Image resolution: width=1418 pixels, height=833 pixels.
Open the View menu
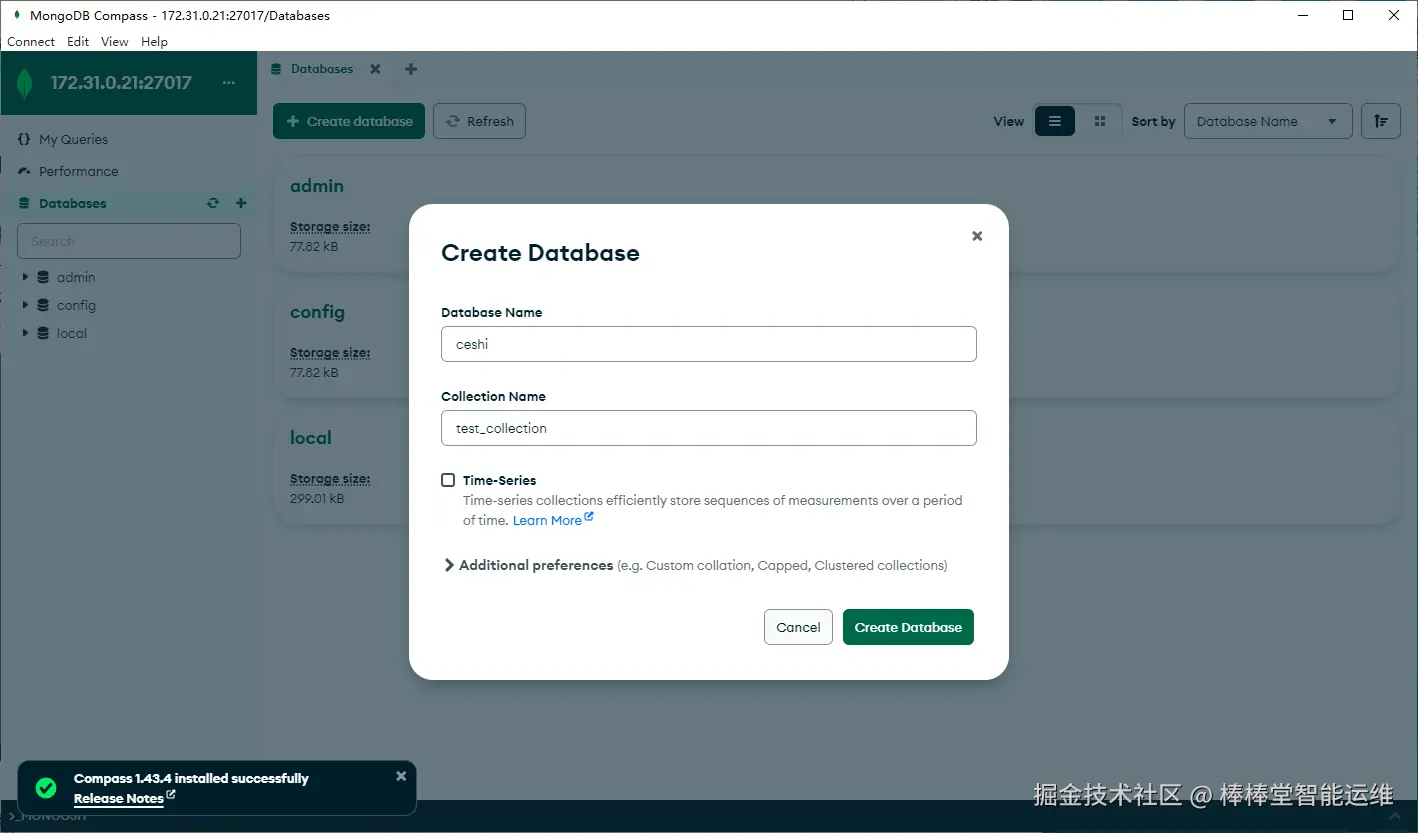[x=115, y=42]
